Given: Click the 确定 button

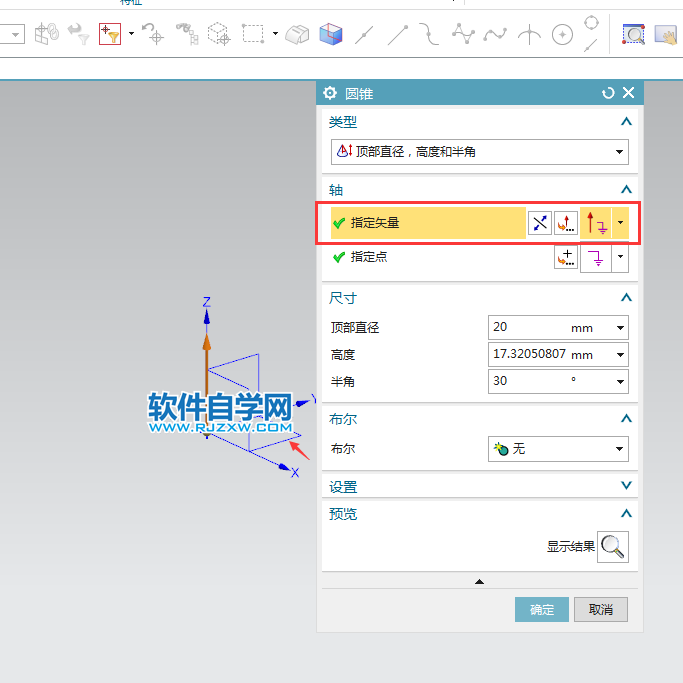Looking at the screenshot, I should coord(541,610).
